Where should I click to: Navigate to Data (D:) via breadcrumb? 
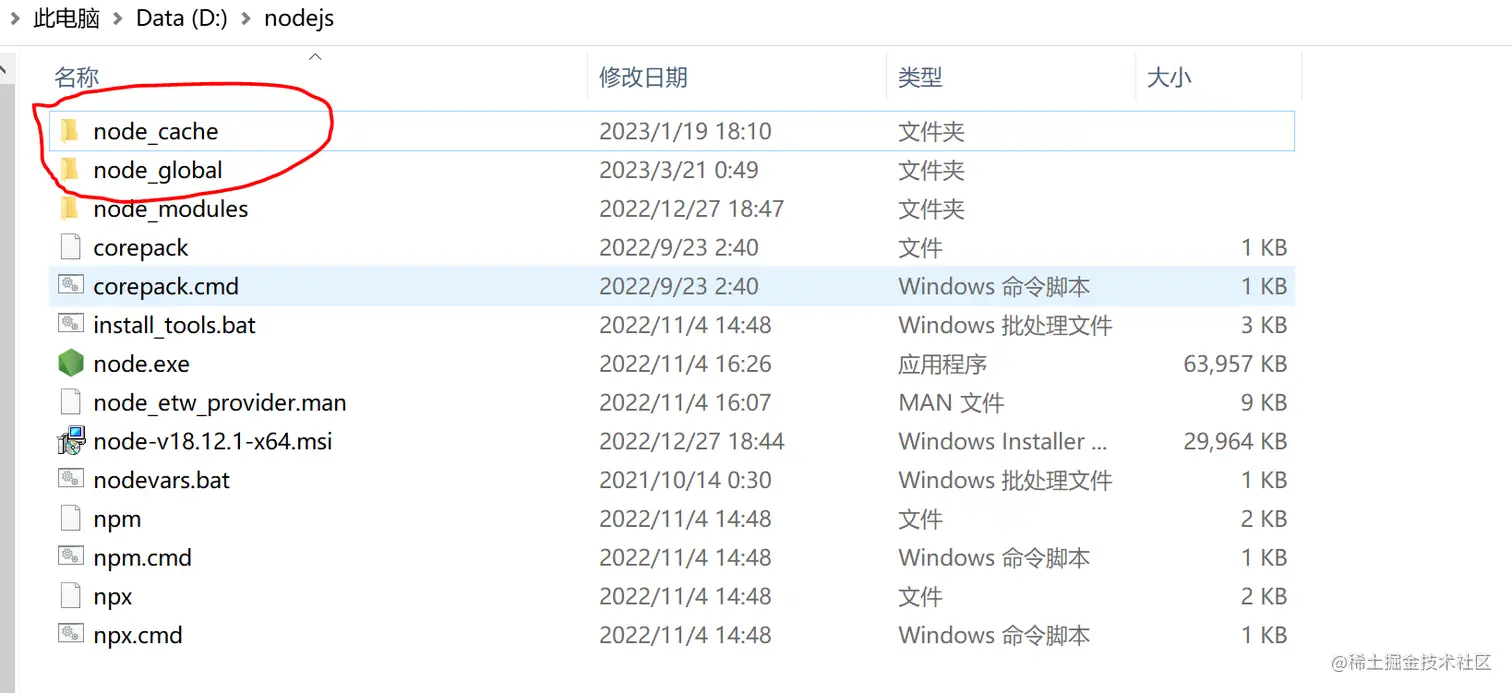pyautogui.click(x=181, y=17)
